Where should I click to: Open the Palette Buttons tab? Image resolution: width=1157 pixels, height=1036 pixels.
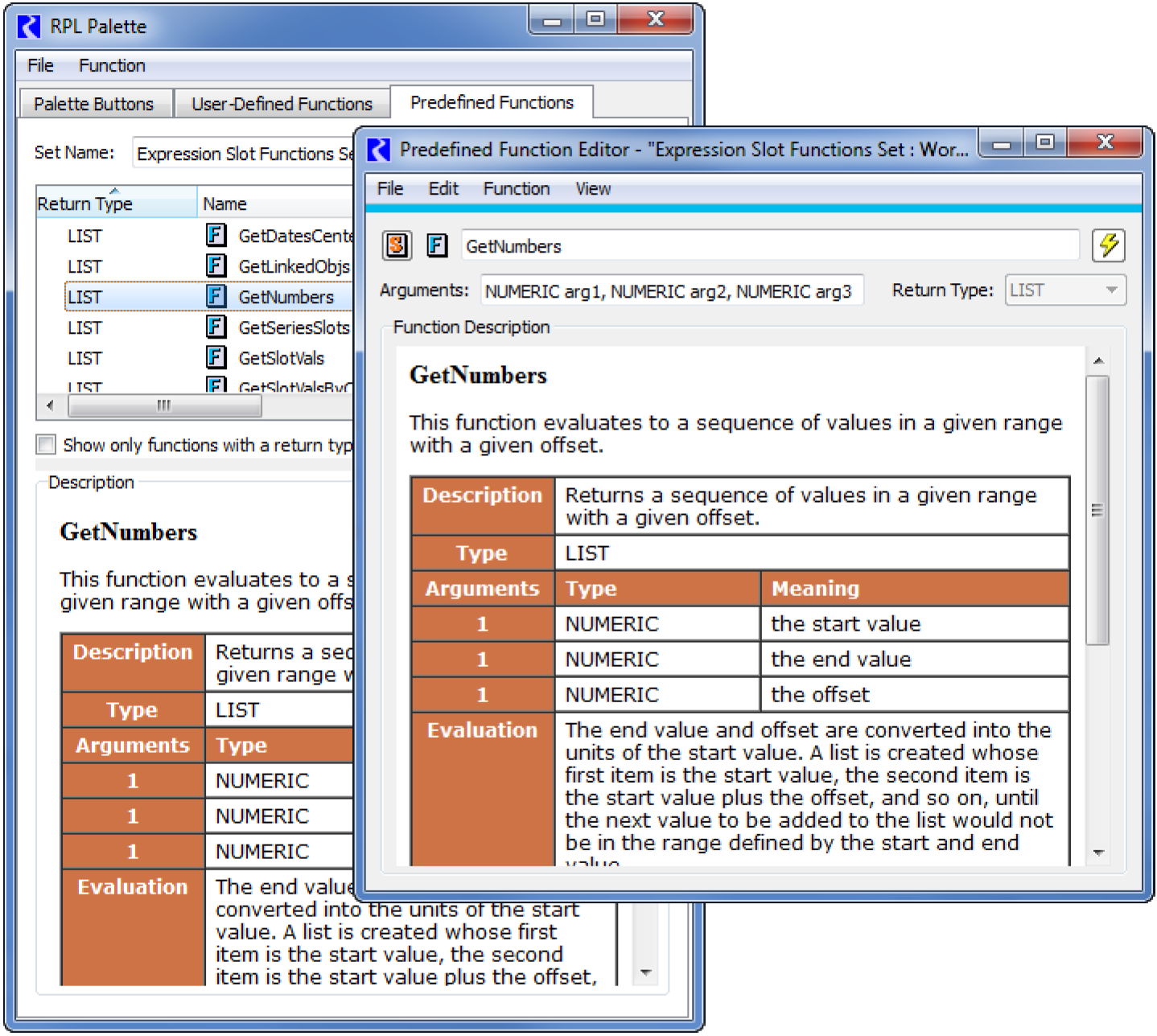coord(93,105)
